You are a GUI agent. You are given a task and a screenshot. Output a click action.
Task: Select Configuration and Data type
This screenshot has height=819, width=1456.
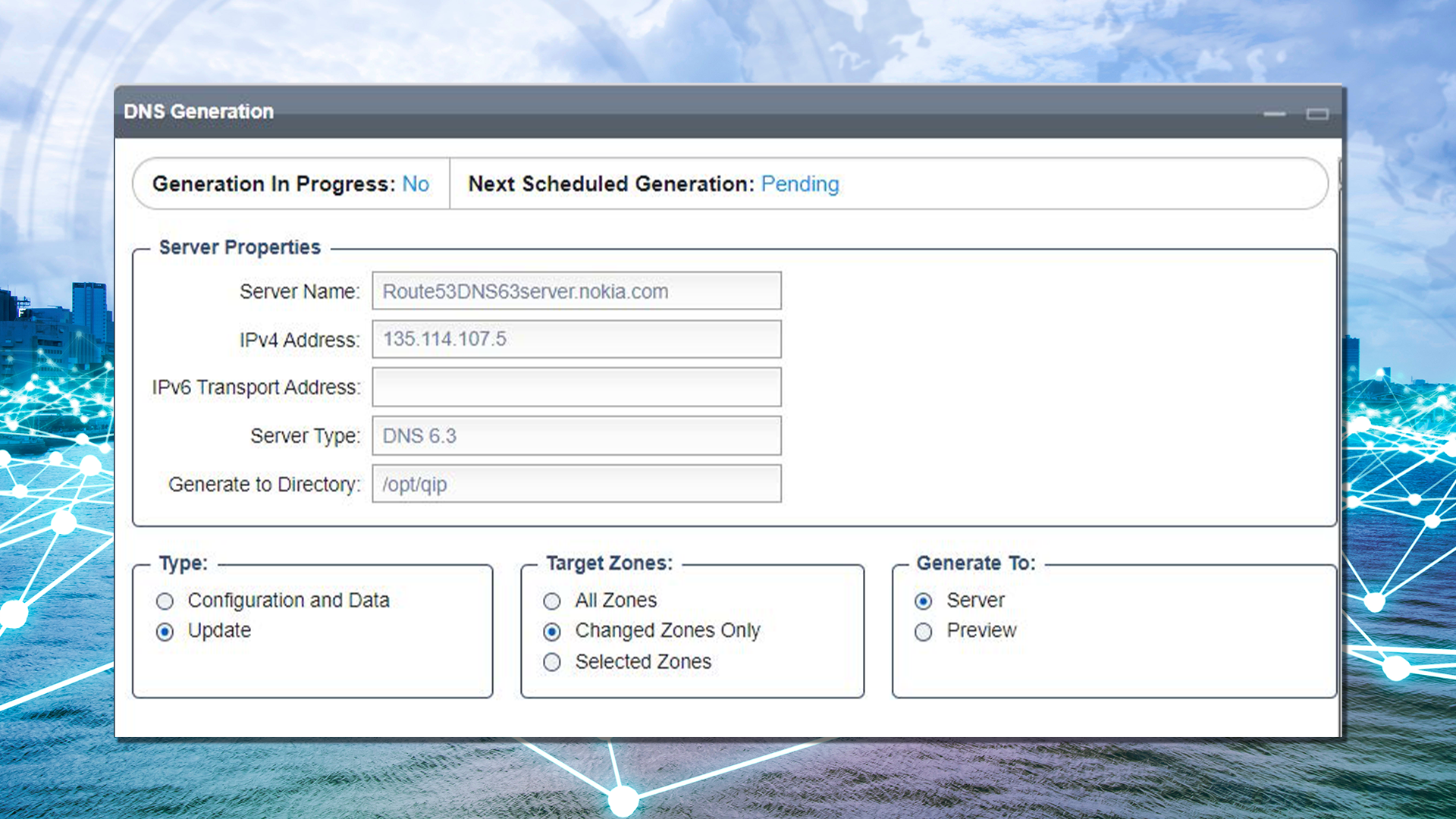tap(165, 601)
